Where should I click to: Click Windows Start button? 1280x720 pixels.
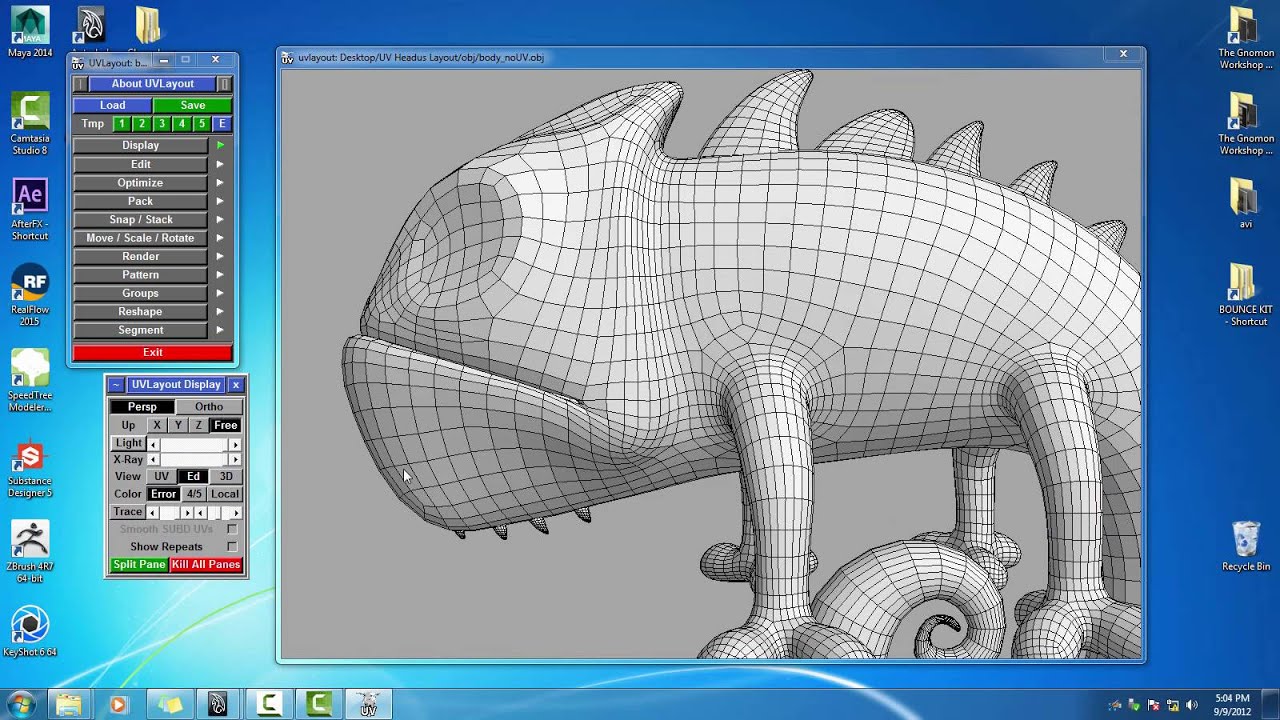point(22,704)
